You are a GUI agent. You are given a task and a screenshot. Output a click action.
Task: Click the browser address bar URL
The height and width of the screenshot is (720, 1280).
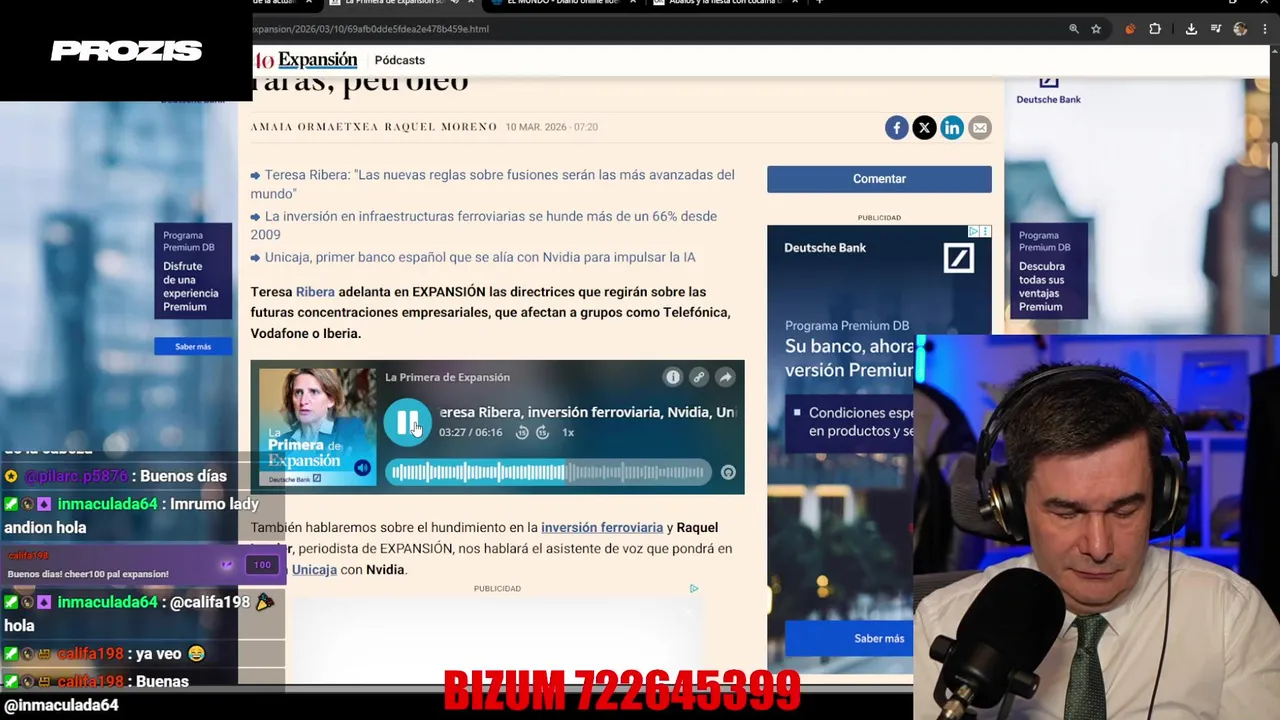tap(371, 29)
